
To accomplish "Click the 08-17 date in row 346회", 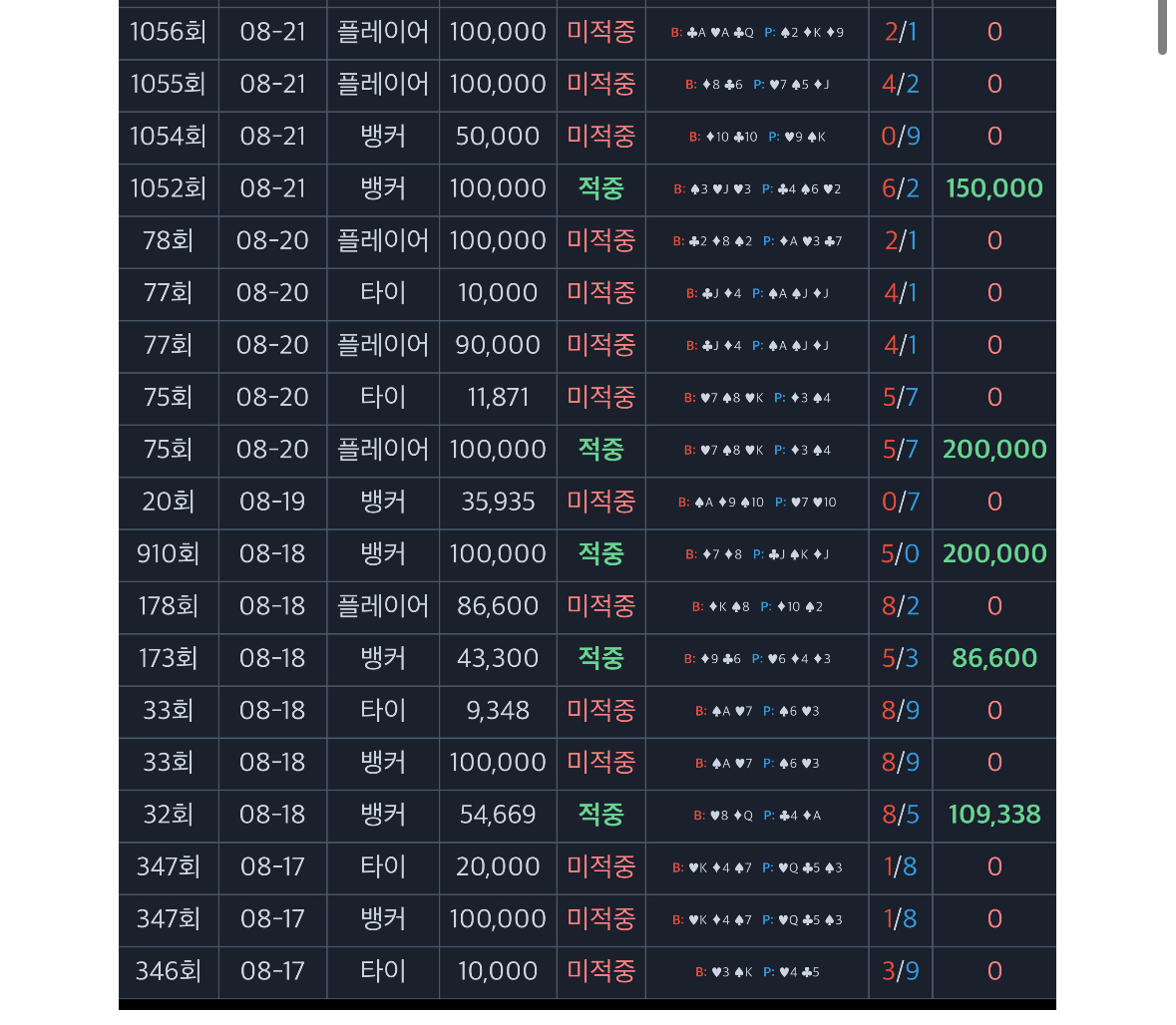I will point(272,971).
